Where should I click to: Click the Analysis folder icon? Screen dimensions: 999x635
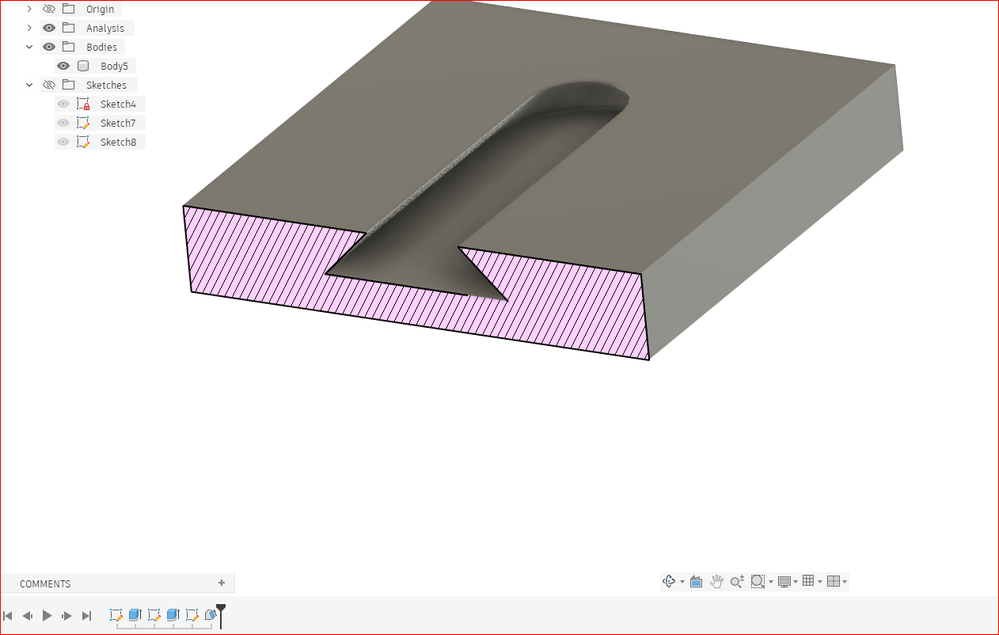[x=69, y=28]
